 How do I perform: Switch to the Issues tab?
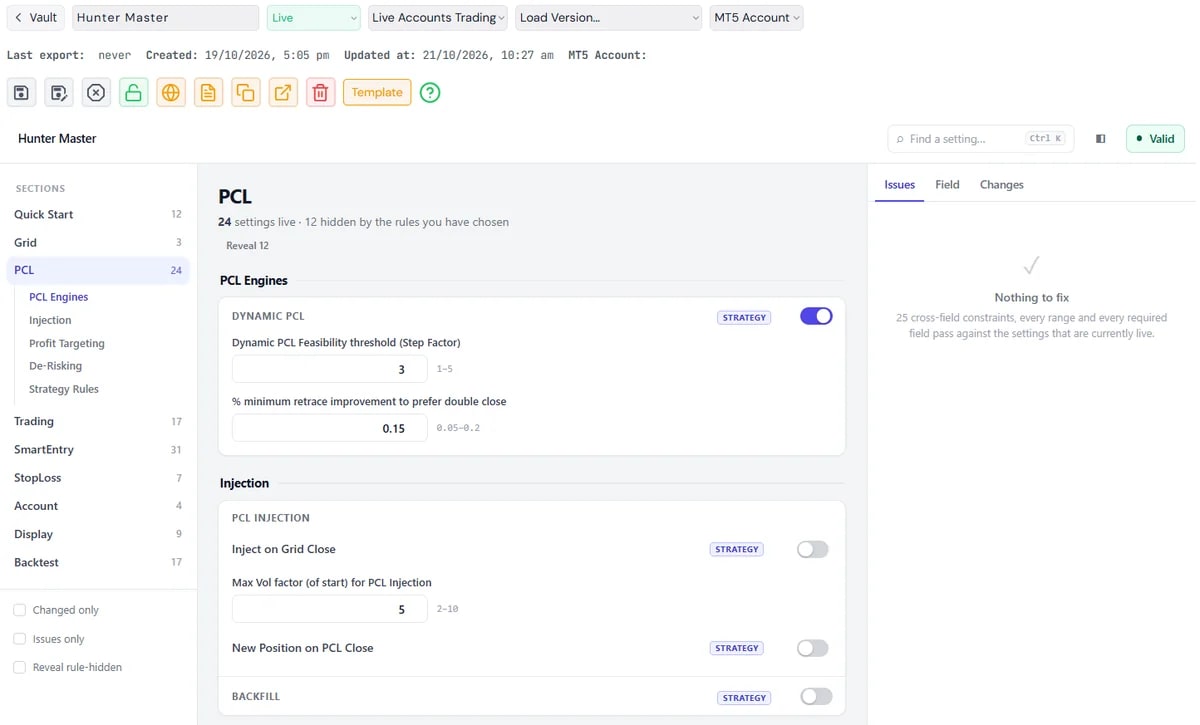coord(899,185)
